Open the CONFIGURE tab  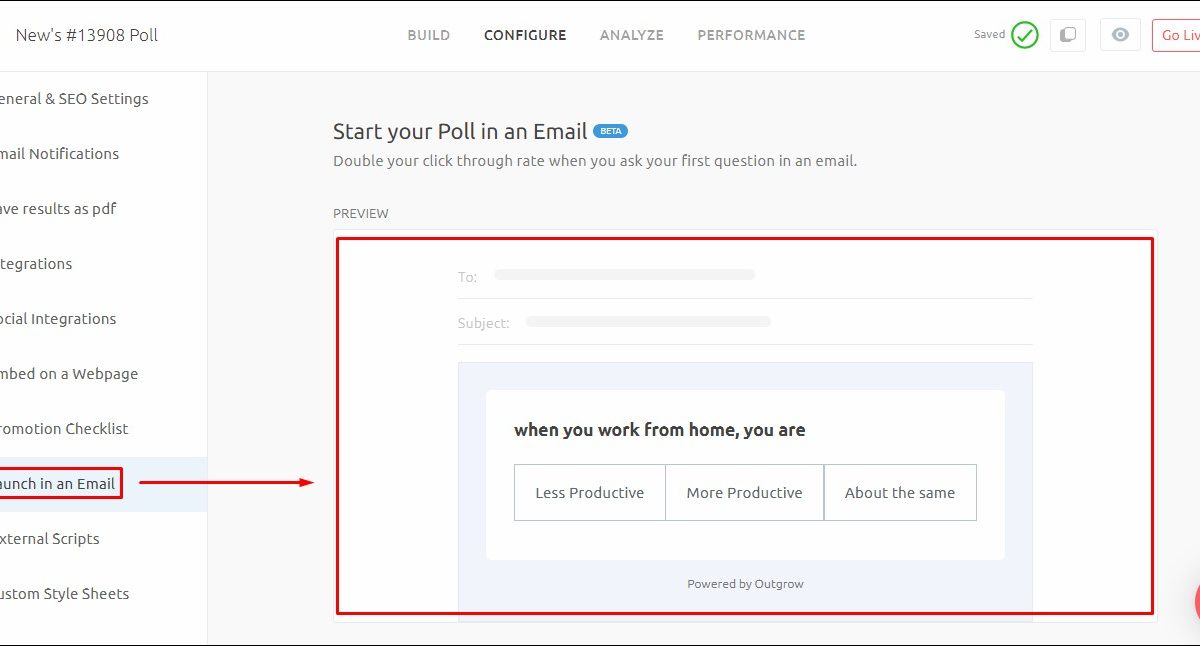525,35
